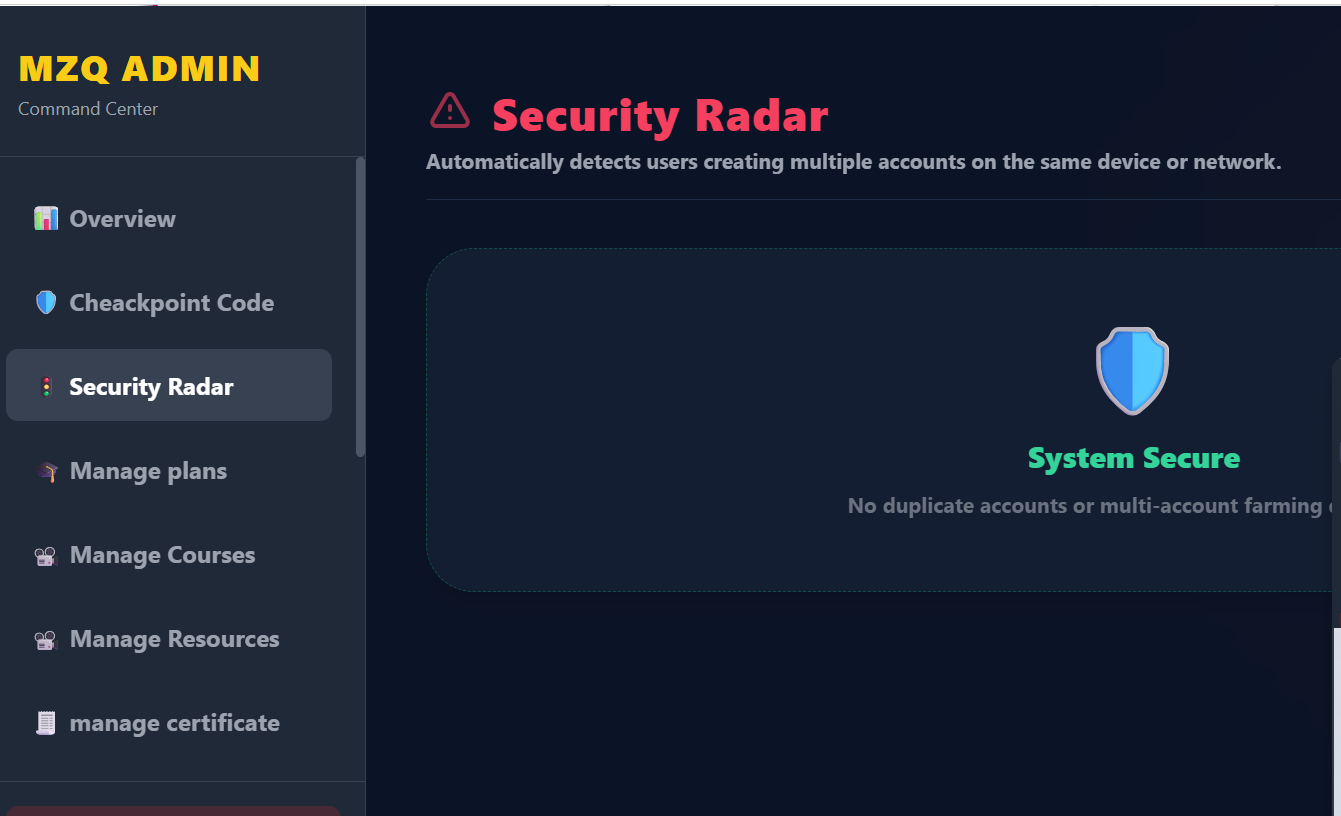Click the red Security Radar page heading
This screenshot has height=816, width=1341.
point(660,116)
